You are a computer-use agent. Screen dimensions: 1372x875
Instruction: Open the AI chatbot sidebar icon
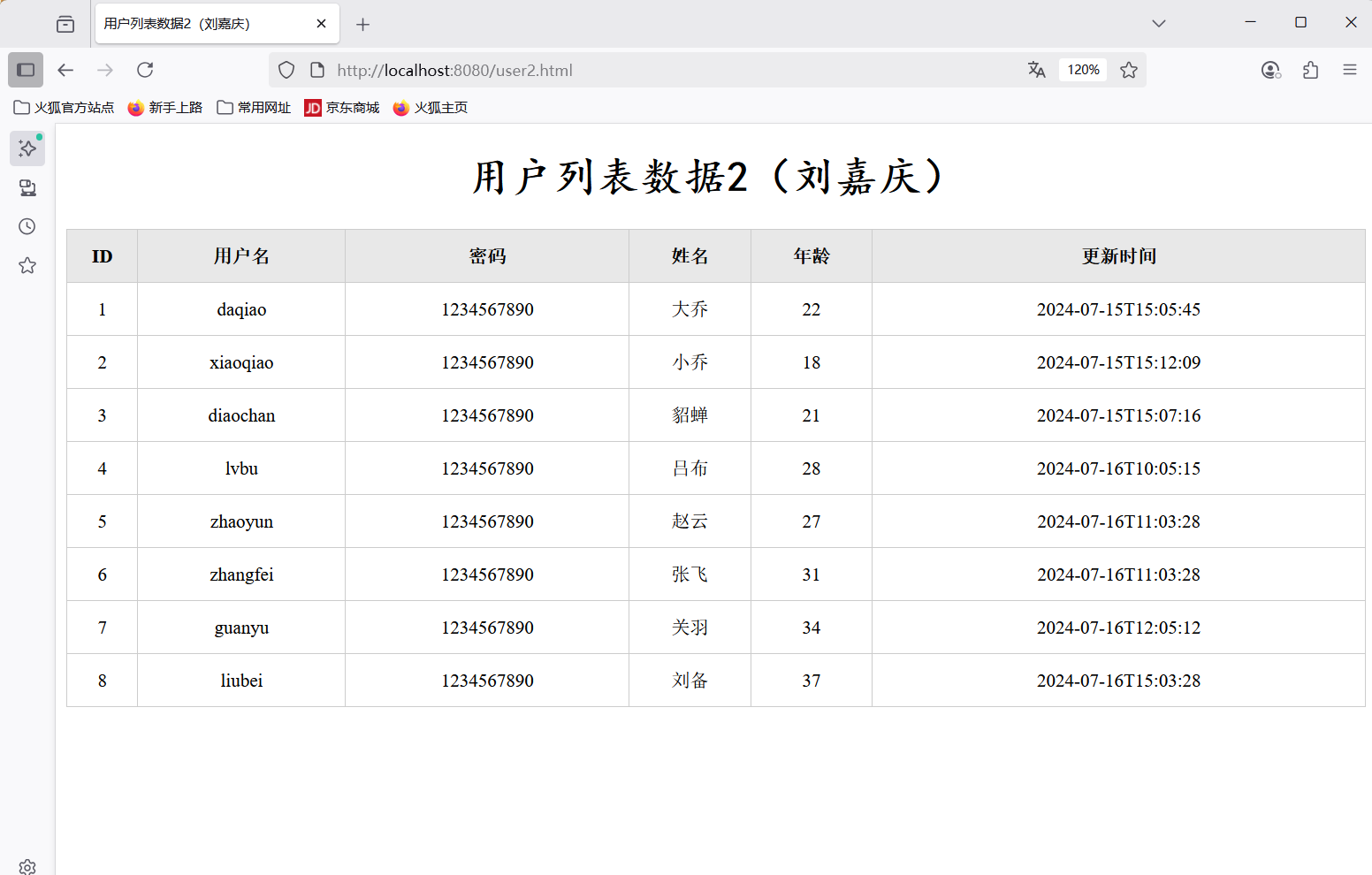(27, 148)
